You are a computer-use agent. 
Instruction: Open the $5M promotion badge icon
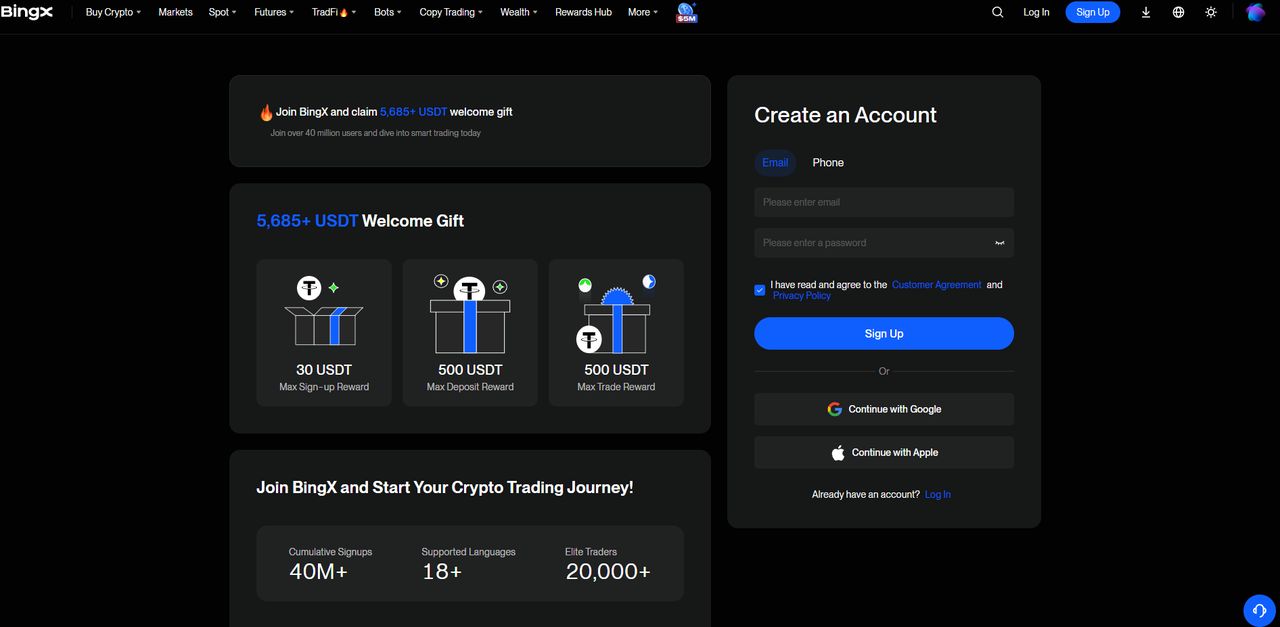(686, 12)
